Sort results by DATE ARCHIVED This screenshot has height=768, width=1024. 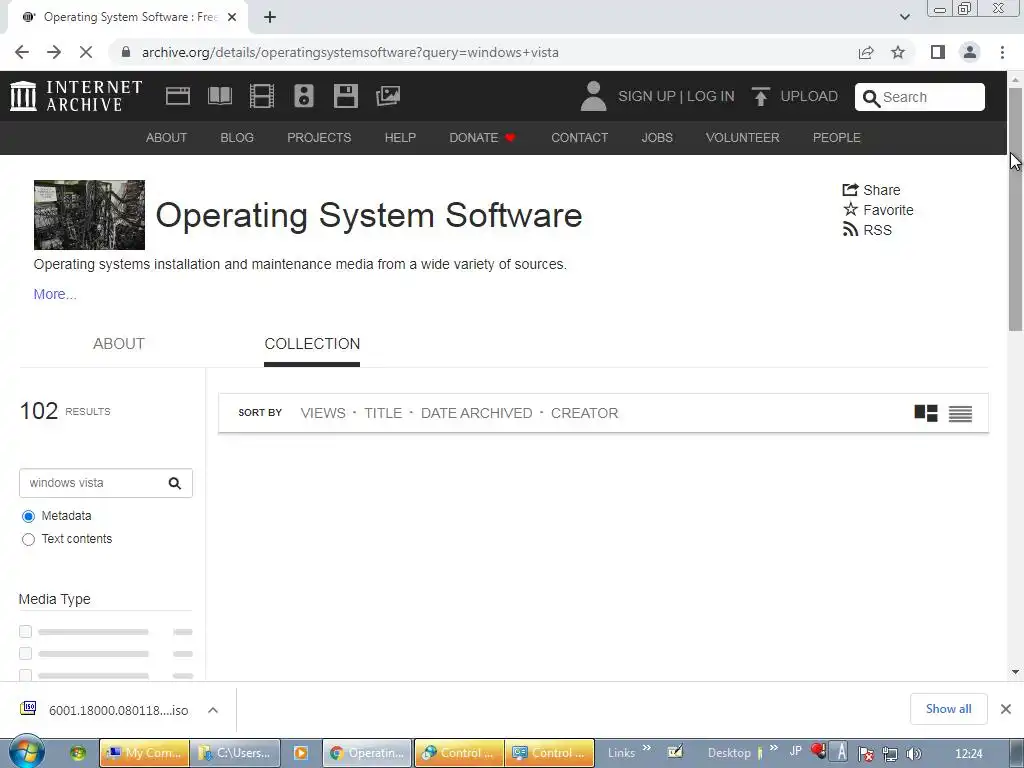coord(476,413)
